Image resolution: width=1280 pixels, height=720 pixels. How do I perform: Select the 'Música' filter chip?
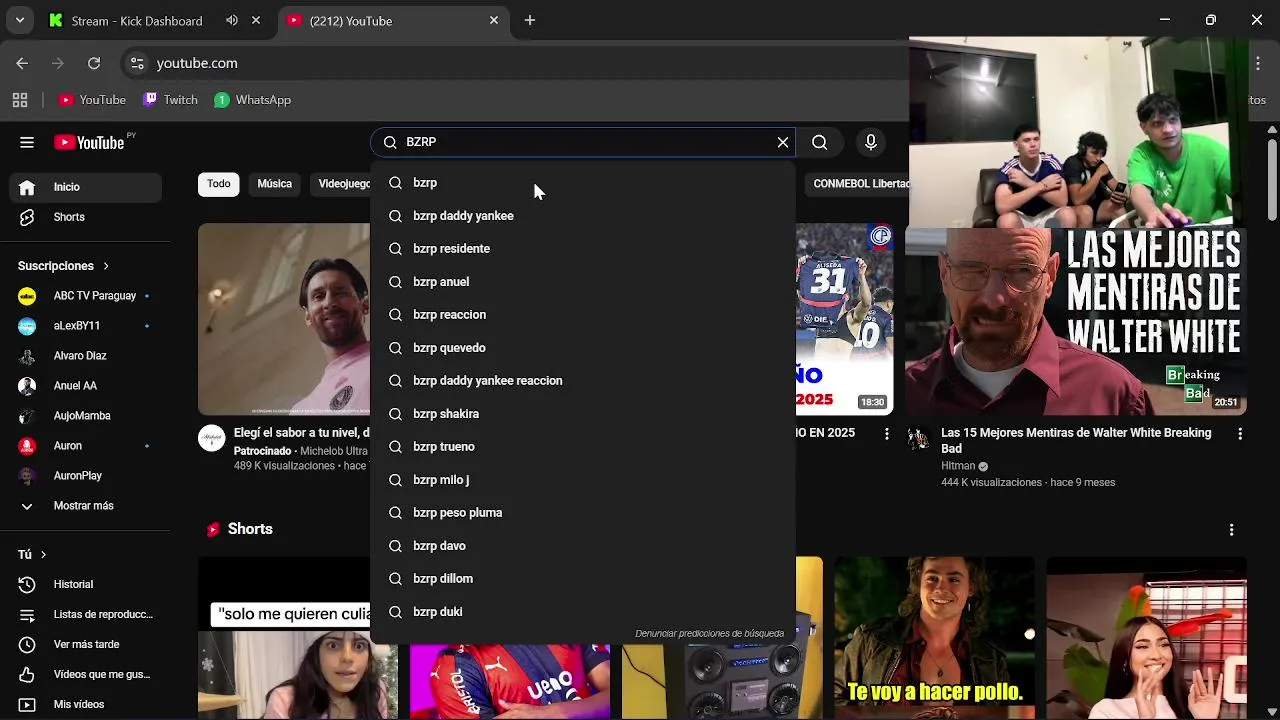[x=274, y=184]
